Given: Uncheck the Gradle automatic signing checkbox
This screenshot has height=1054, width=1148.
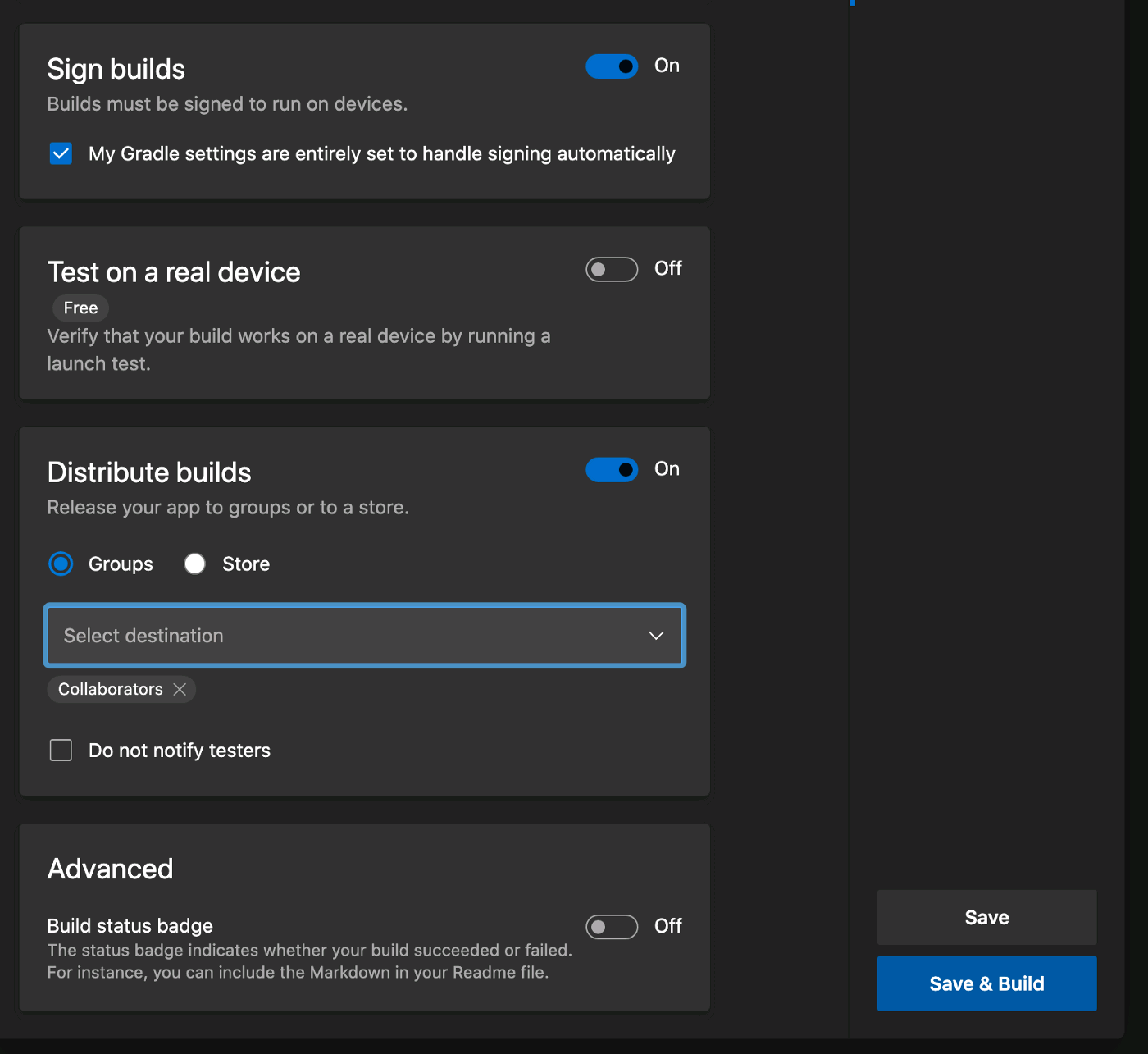Looking at the screenshot, I should pyautogui.click(x=61, y=154).
